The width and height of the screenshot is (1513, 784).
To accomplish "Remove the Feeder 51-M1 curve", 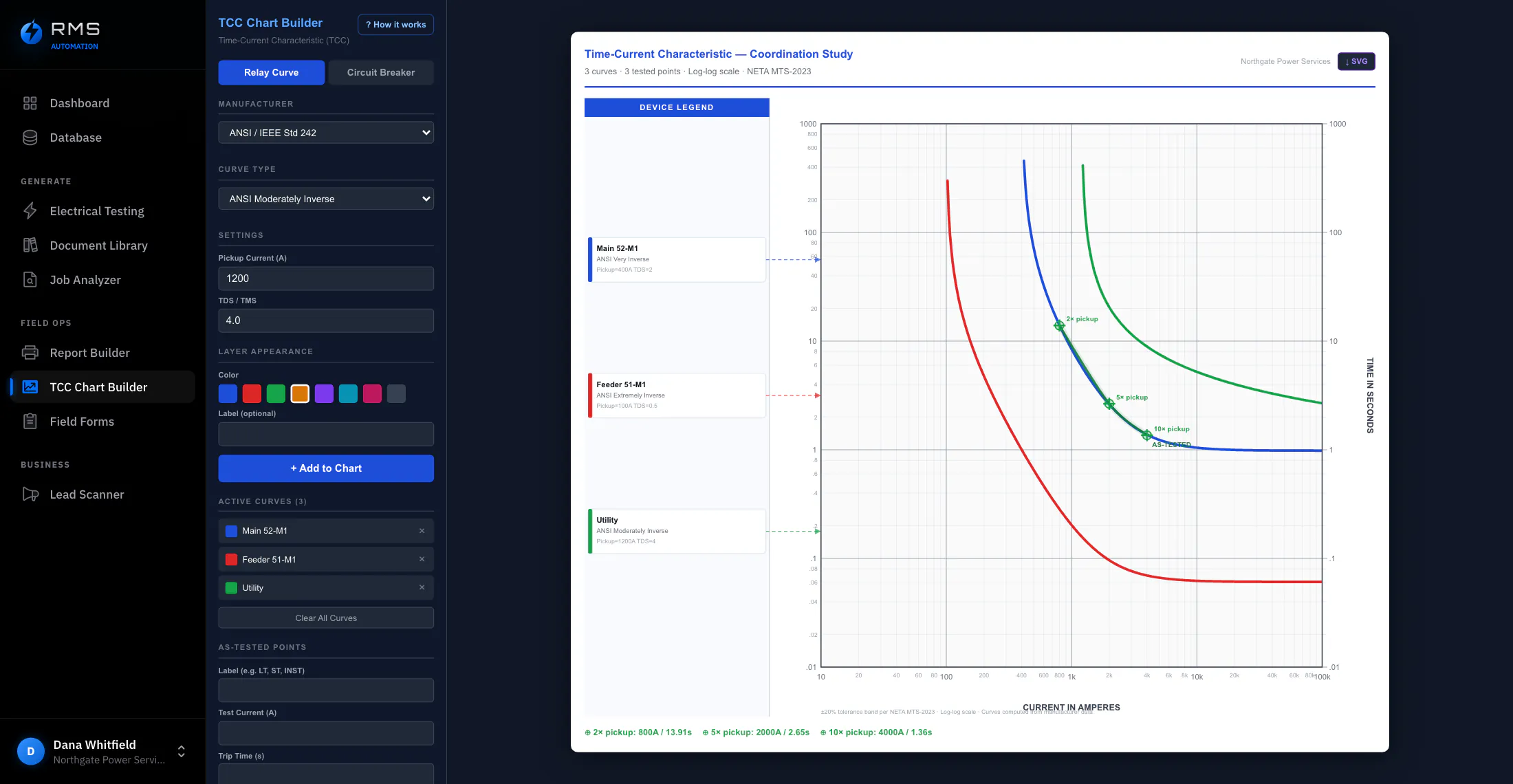I will coord(422,559).
